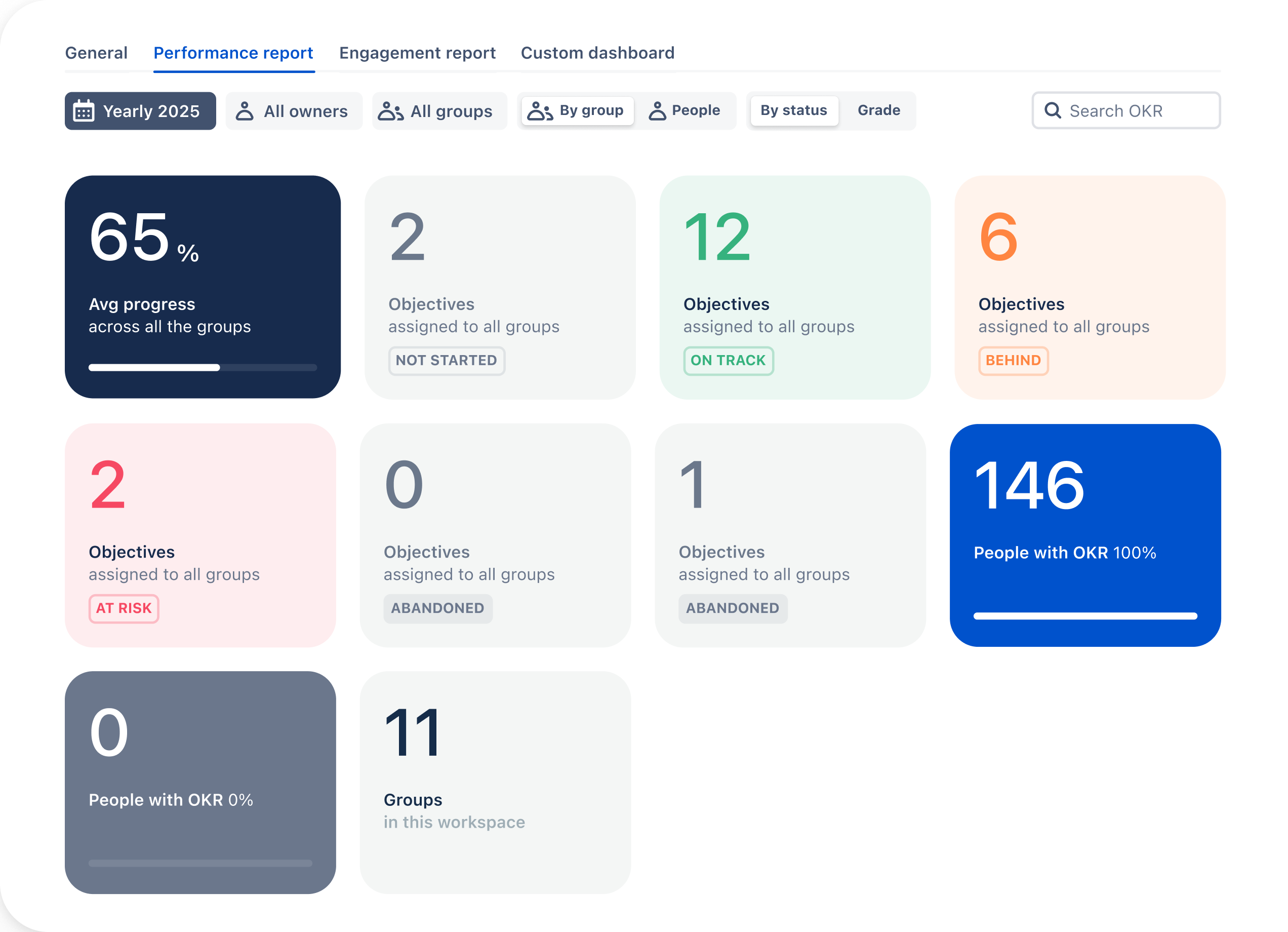Click the ABANDONED badge on the 0 card
The image size is (1288, 932).
438,609
